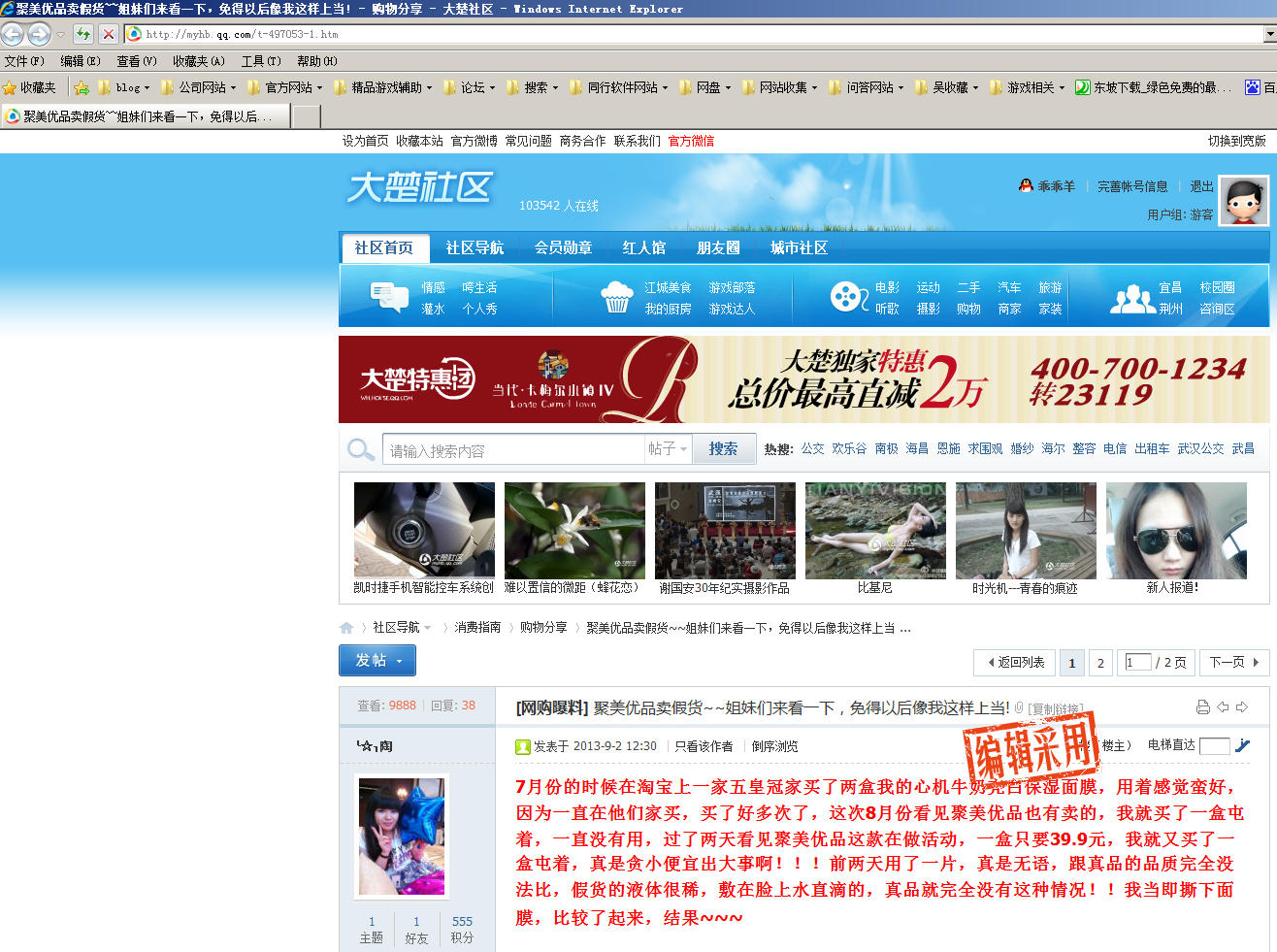Stop loading with the red X icon
This screenshot has width=1277, height=952.
pos(109,34)
